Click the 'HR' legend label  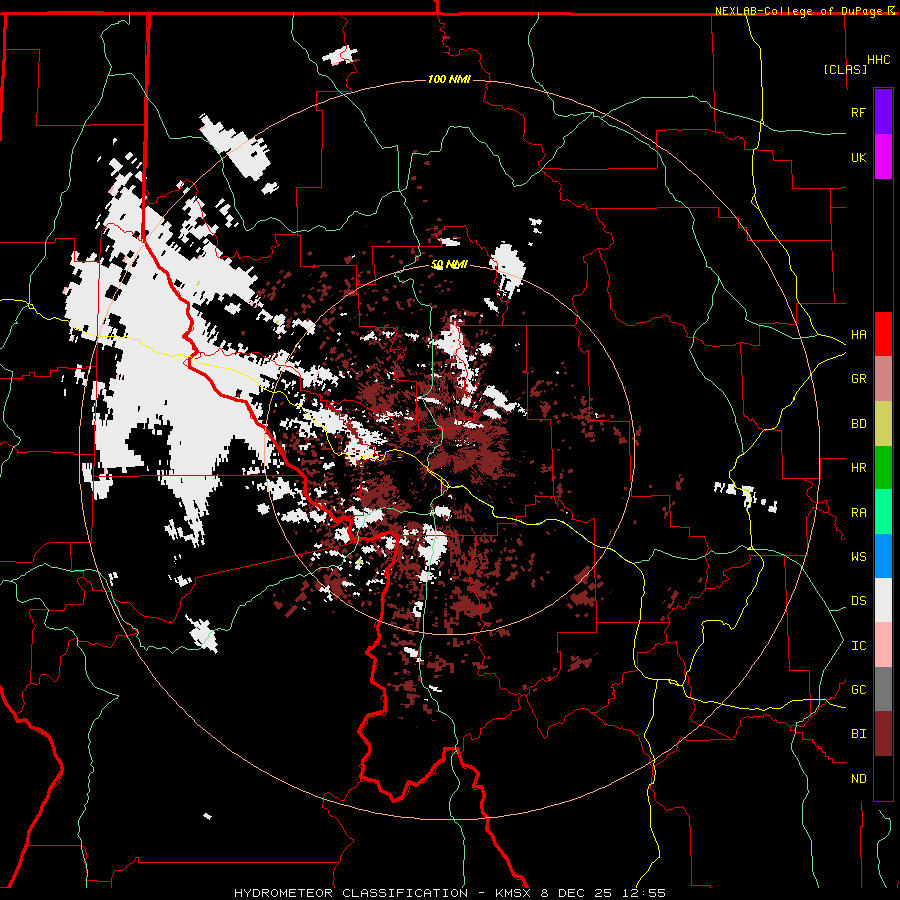[858, 468]
